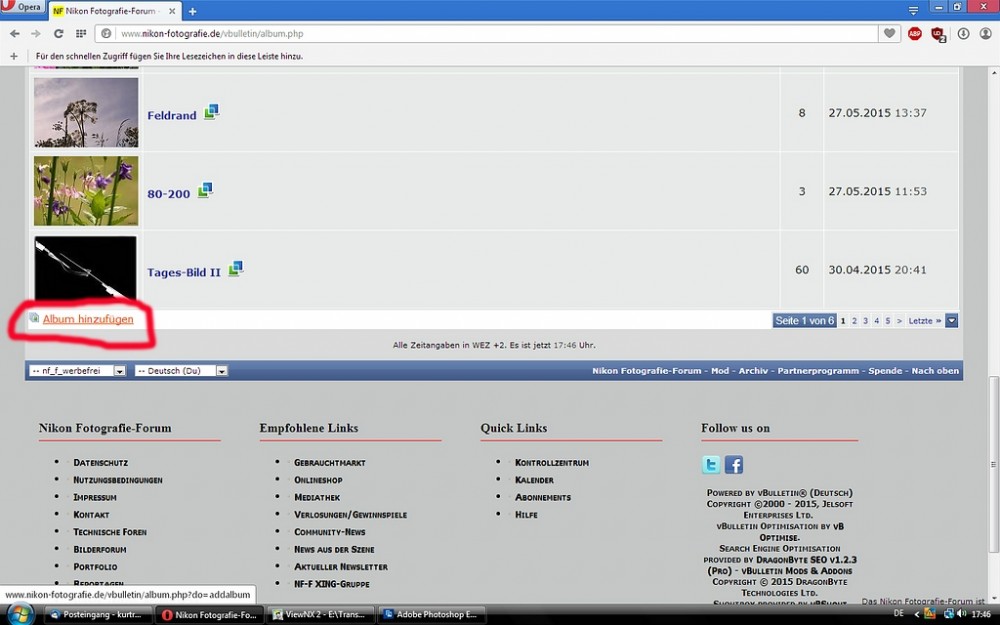Open the Tages-Bild II album link

tap(184, 272)
